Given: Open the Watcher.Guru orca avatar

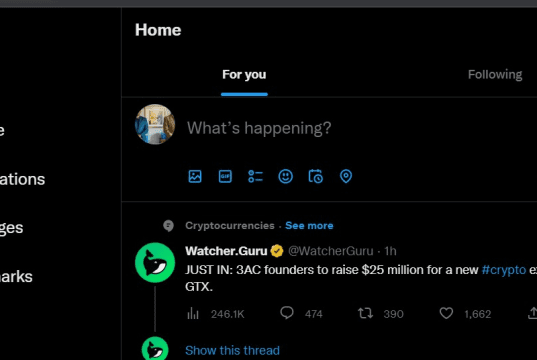Looking at the screenshot, I should [155, 263].
